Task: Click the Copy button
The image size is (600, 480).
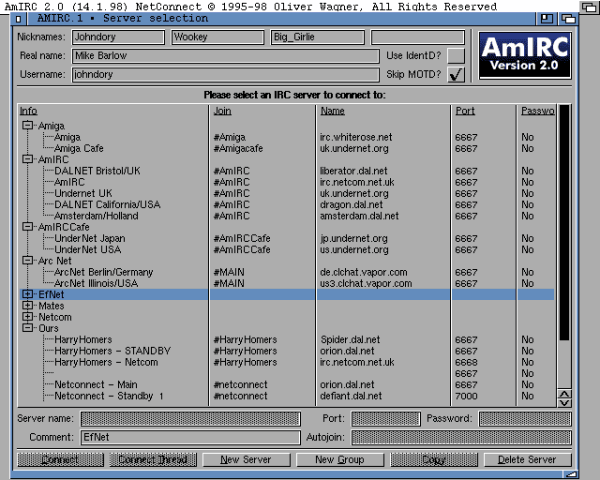Action: pyautogui.click(x=434, y=460)
